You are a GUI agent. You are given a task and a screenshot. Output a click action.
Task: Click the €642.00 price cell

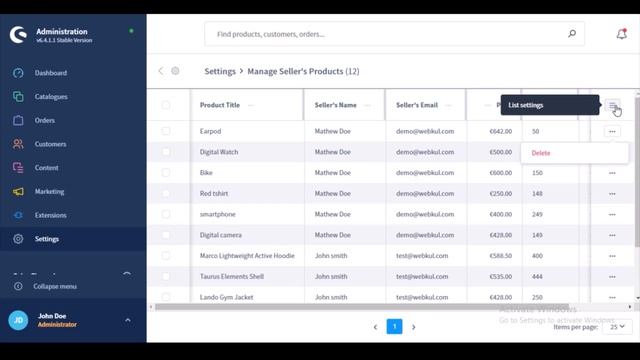click(500, 131)
